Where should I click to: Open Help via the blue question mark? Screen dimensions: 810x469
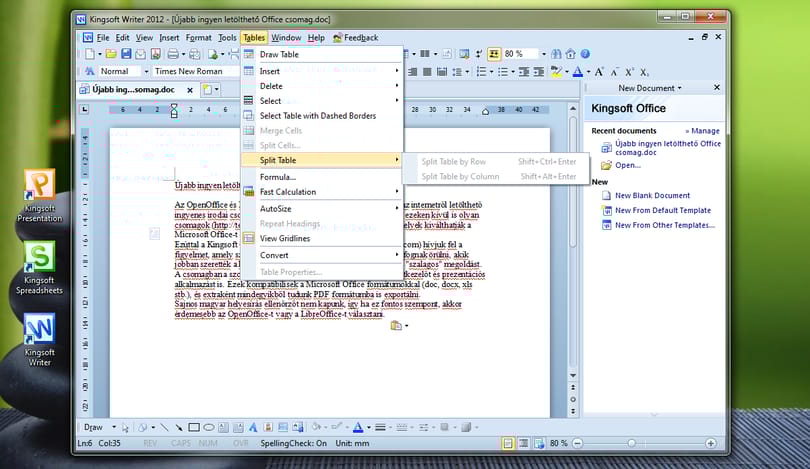coord(585,54)
